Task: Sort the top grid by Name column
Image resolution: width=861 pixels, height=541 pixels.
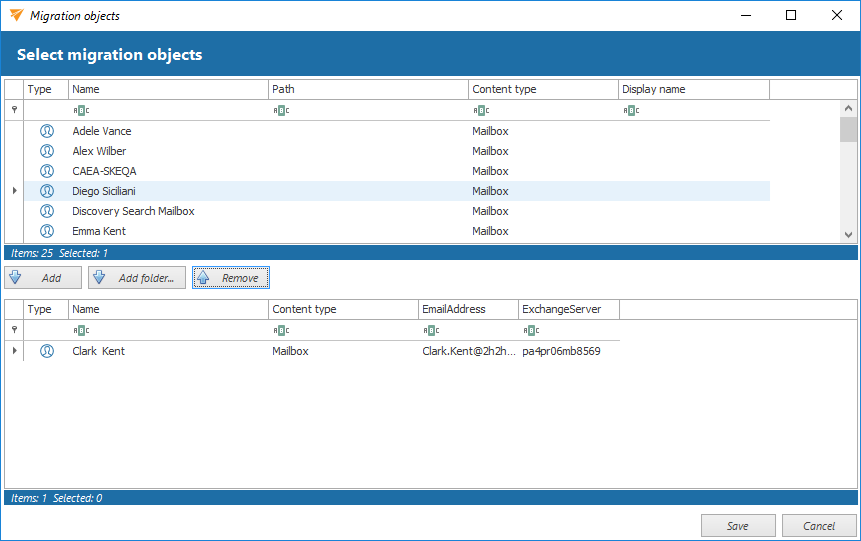Action: coord(168,89)
